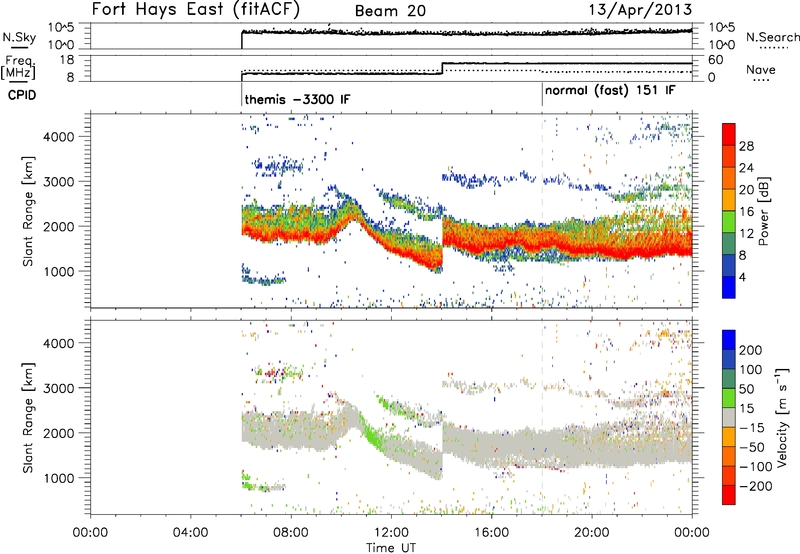Click 'normal (fast) 151 IF' CPID text
Screen dimensions: 800x554
[610, 90]
